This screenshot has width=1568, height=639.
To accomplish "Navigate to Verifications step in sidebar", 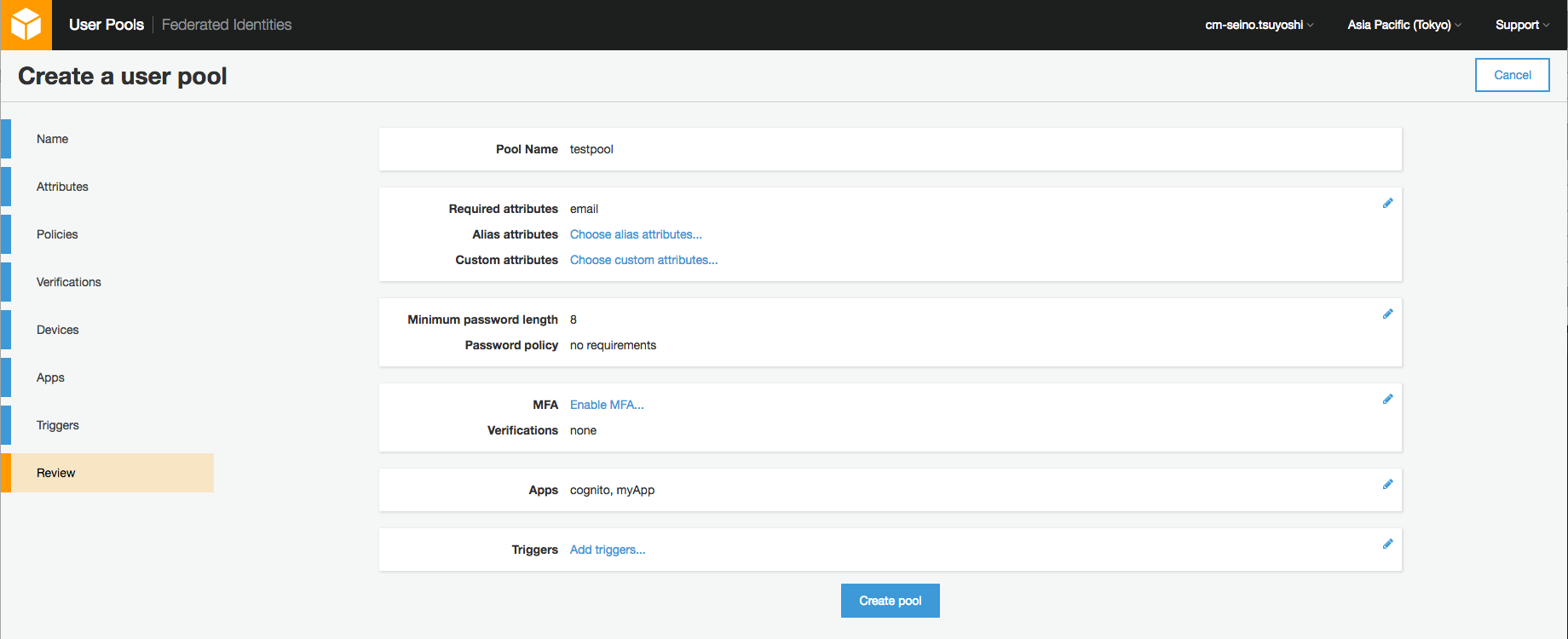I will coord(68,282).
